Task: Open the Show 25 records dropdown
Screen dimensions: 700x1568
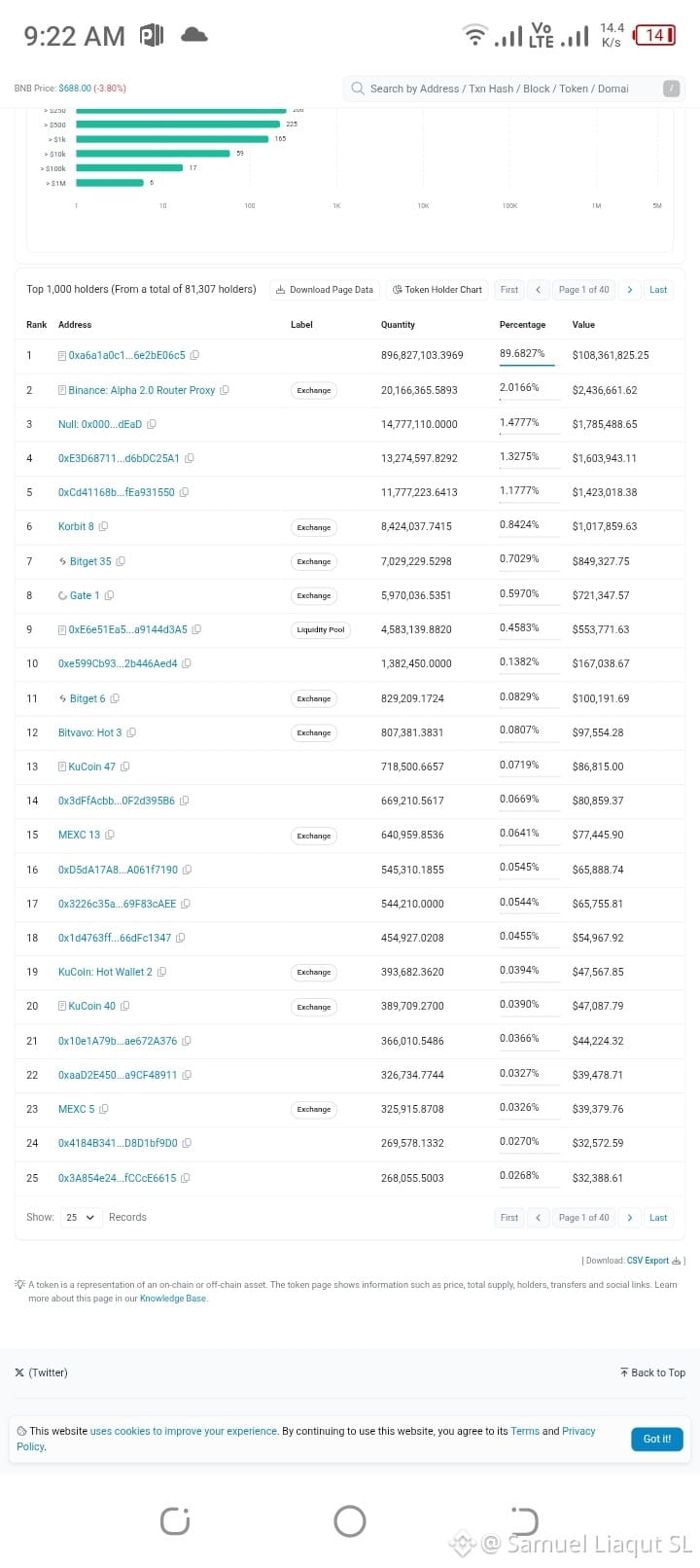Action: point(82,1218)
